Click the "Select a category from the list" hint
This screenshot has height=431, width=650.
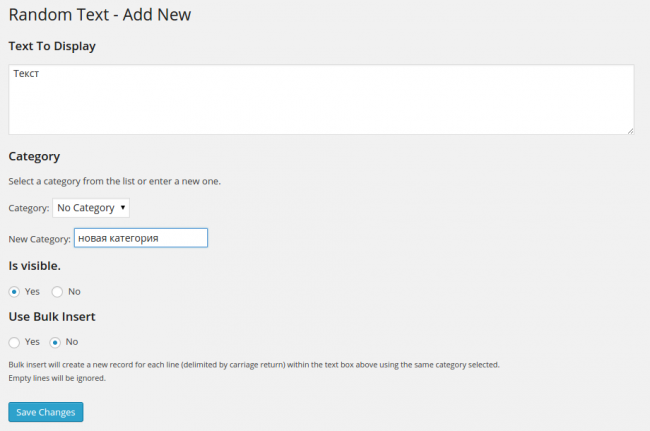[x=114, y=181]
